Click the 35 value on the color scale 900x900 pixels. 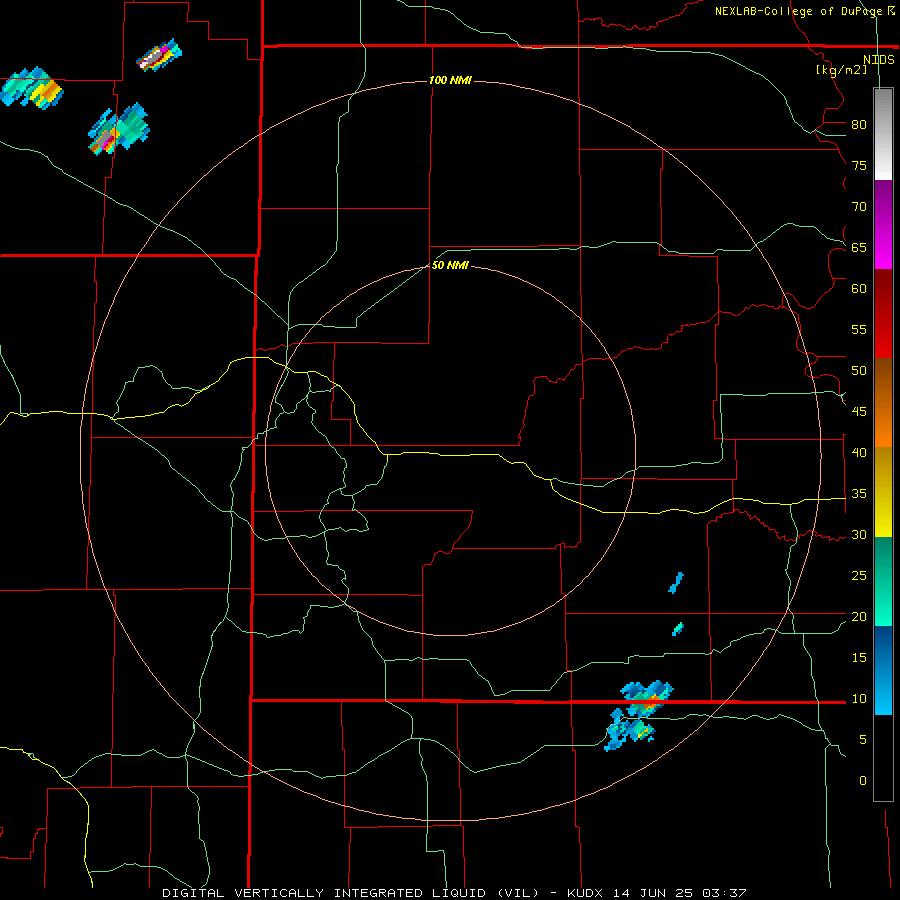tap(859, 494)
